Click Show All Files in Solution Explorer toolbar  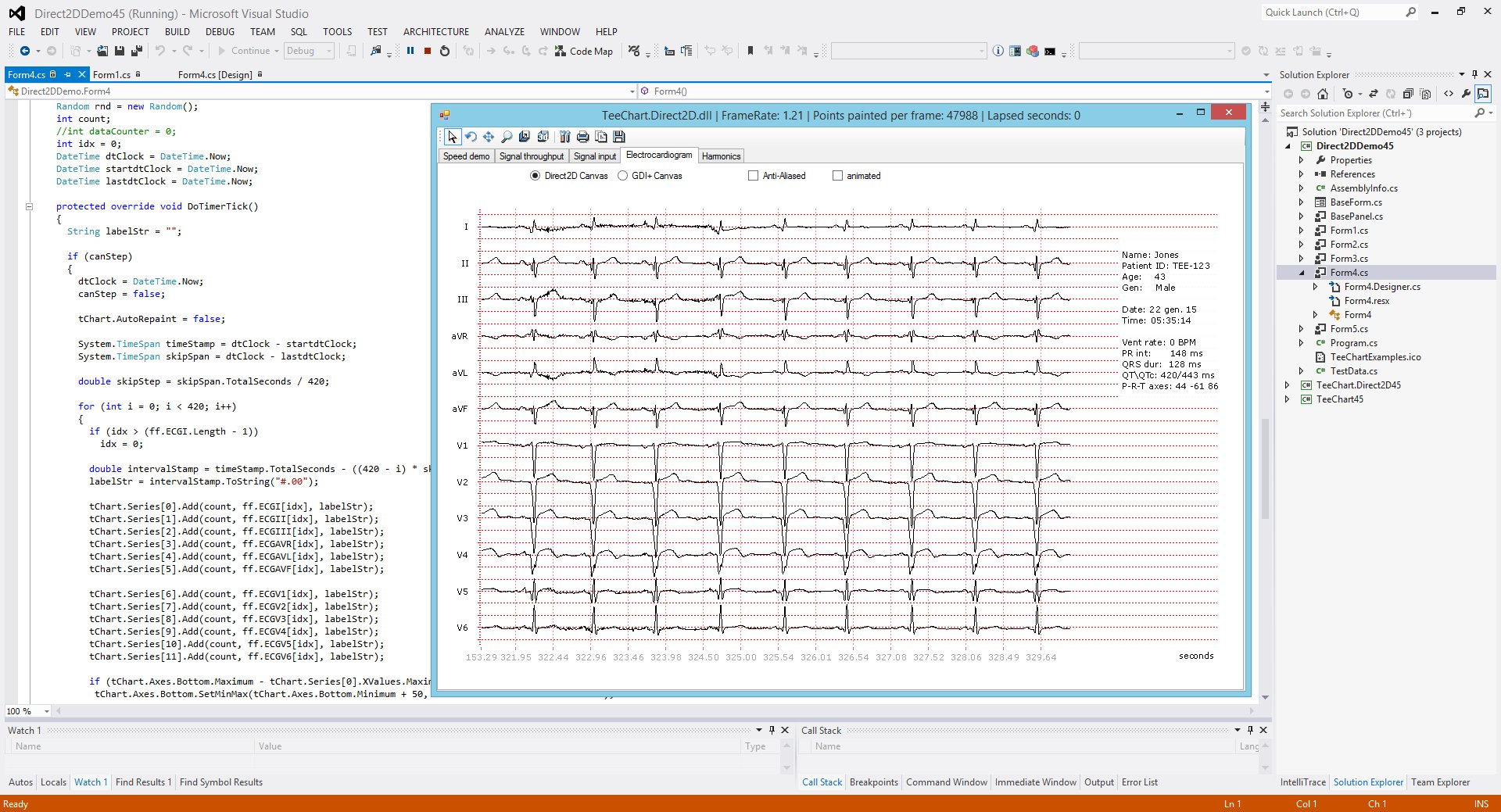point(1425,94)
